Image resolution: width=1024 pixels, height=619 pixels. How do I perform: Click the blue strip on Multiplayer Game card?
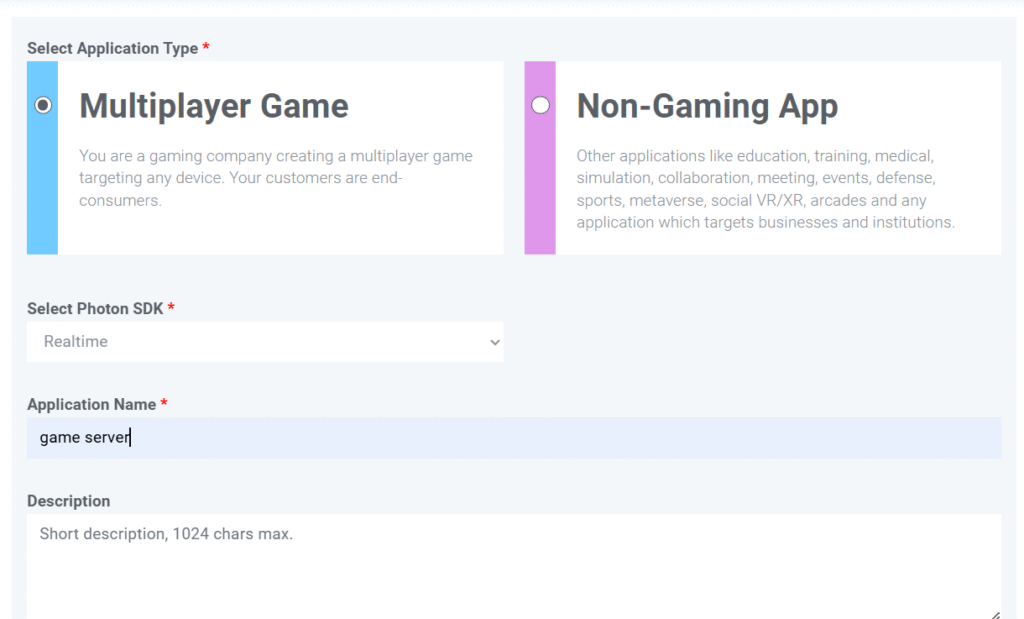point(43,200)
